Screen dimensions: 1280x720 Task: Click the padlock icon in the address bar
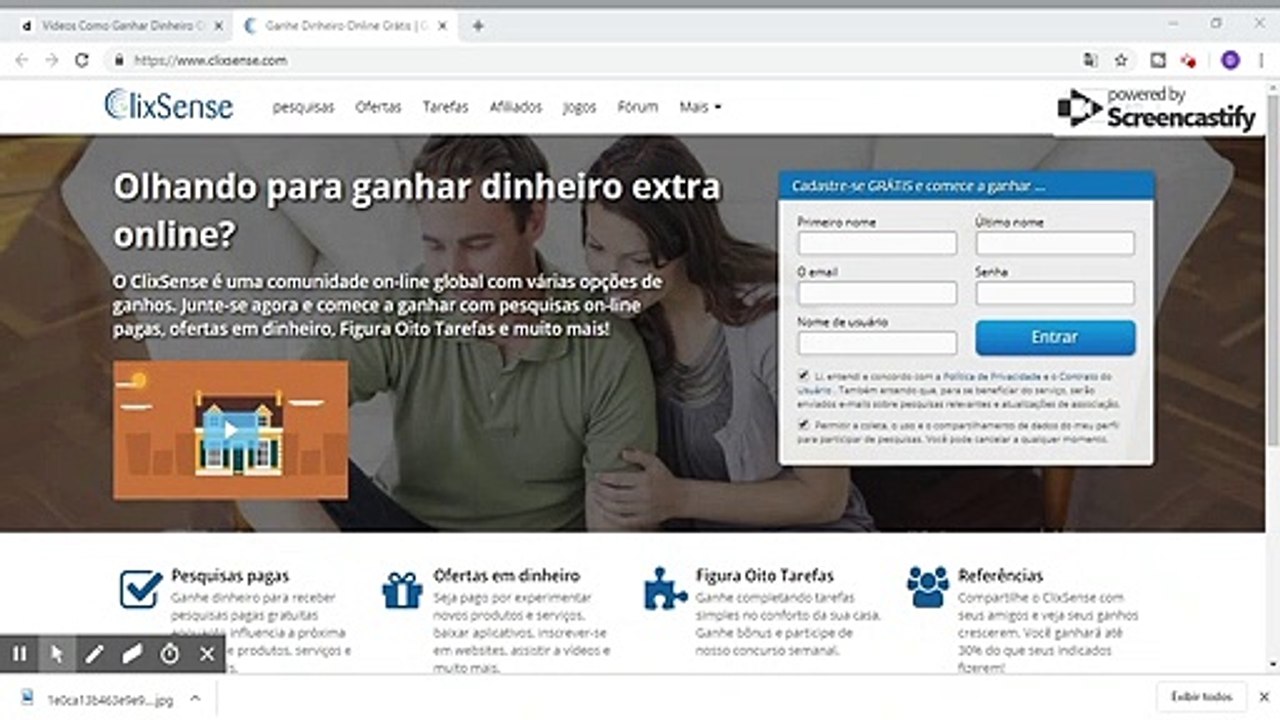[x=119, y=60]
